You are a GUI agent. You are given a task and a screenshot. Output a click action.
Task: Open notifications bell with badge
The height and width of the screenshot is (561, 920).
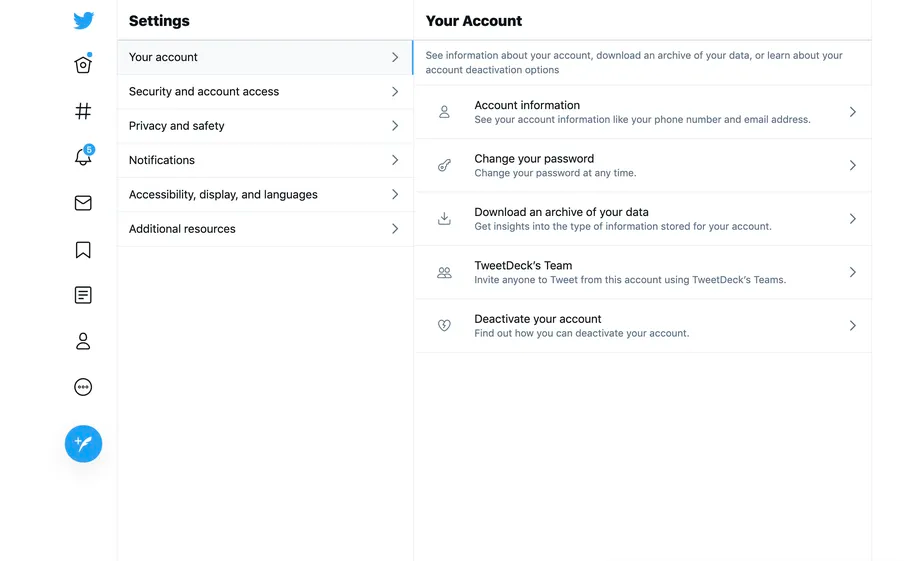tap(83, 157)
